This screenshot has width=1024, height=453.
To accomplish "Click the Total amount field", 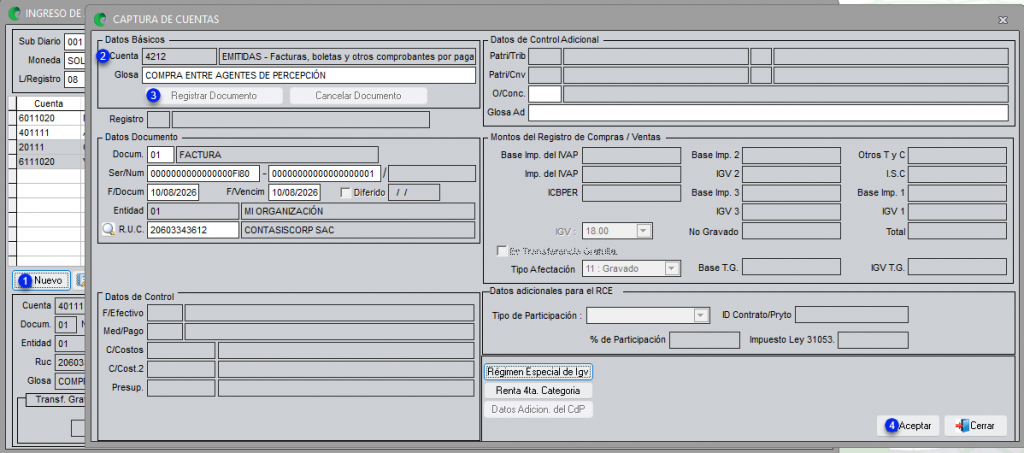I will (957, 231).
